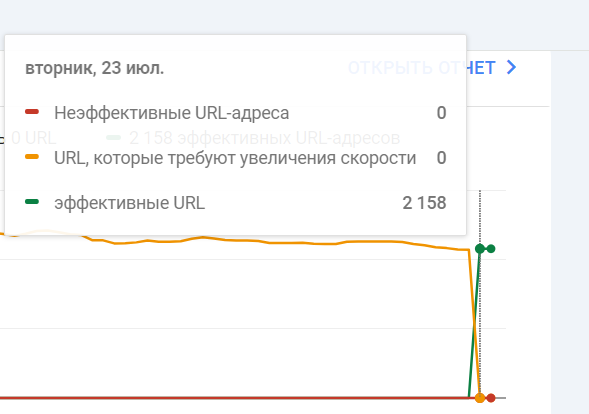
Task: Select the green data point on the dotted line
Action: point(480,248)
